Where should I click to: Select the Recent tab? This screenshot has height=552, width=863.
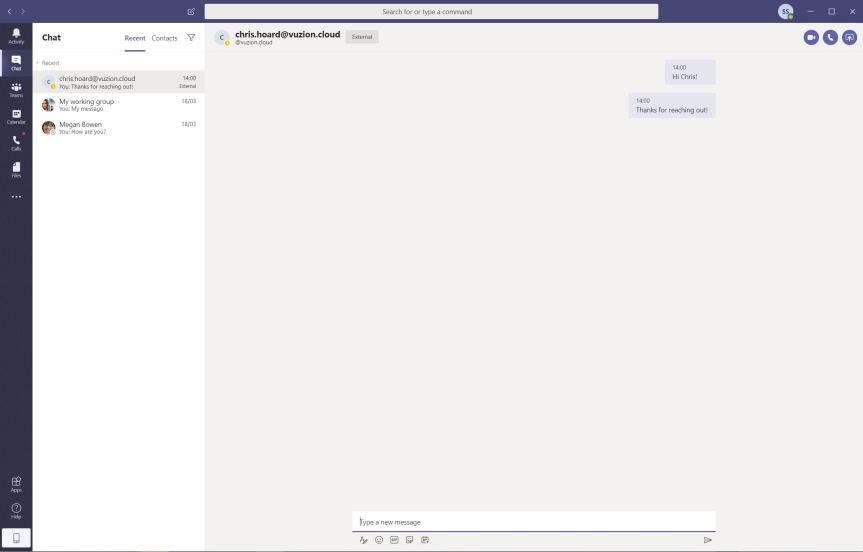tap(135, 38)
